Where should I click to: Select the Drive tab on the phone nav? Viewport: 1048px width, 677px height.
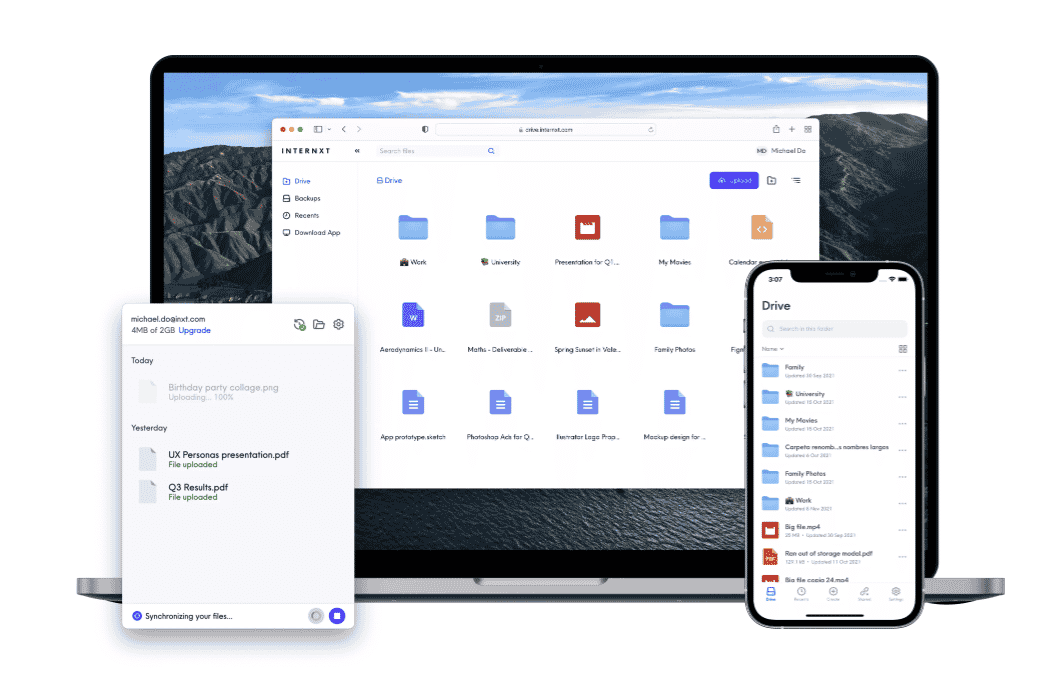pyautogui.click(x=770, y=591)
